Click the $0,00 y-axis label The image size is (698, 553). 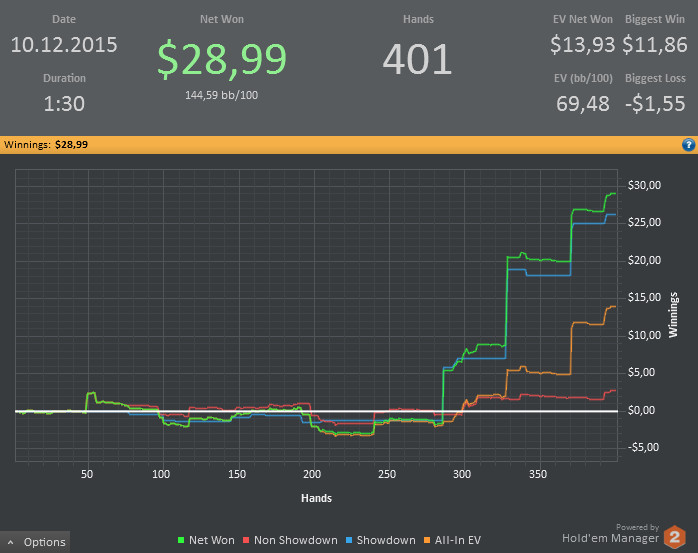(x=641, y=410)
